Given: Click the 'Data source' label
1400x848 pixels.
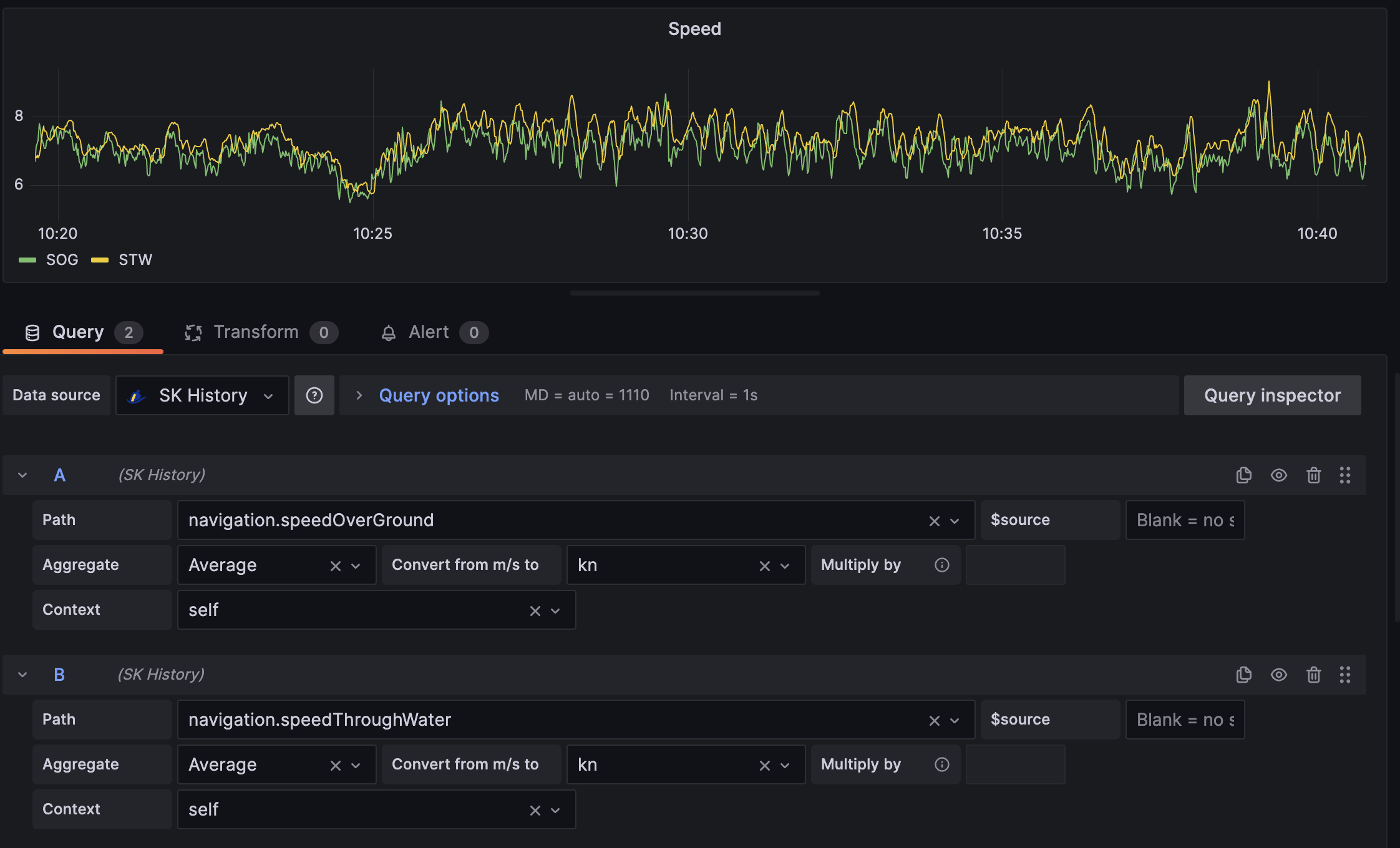Looking at the screenshot, I should [56, 395].
